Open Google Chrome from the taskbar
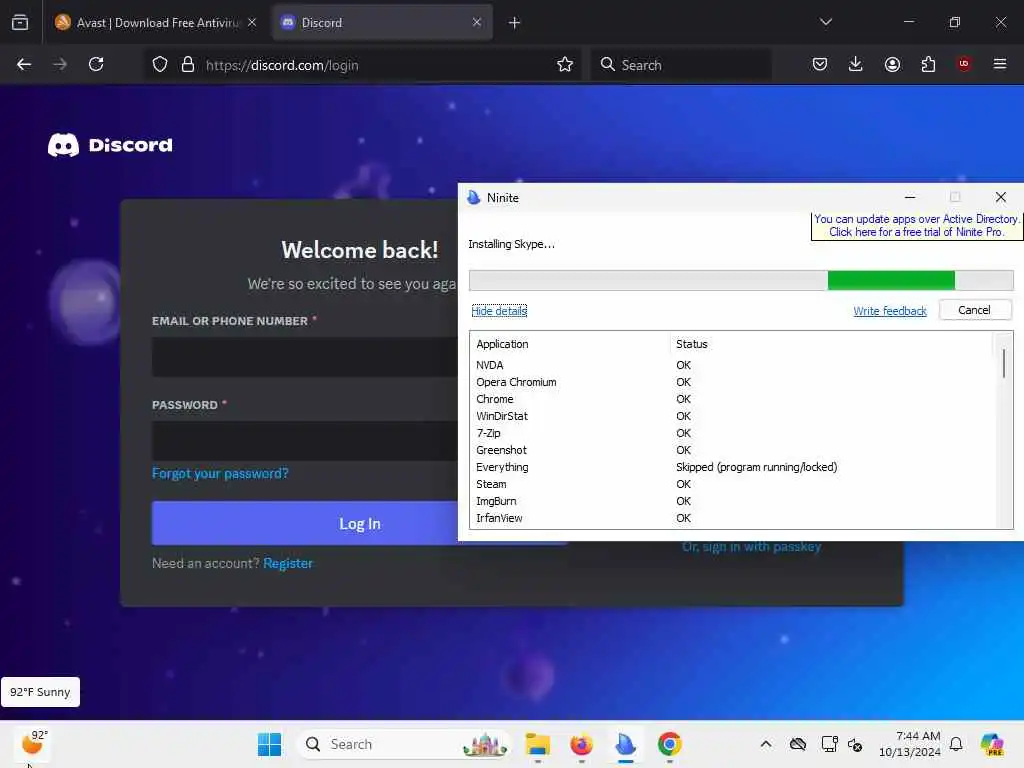 pos(669,744)
